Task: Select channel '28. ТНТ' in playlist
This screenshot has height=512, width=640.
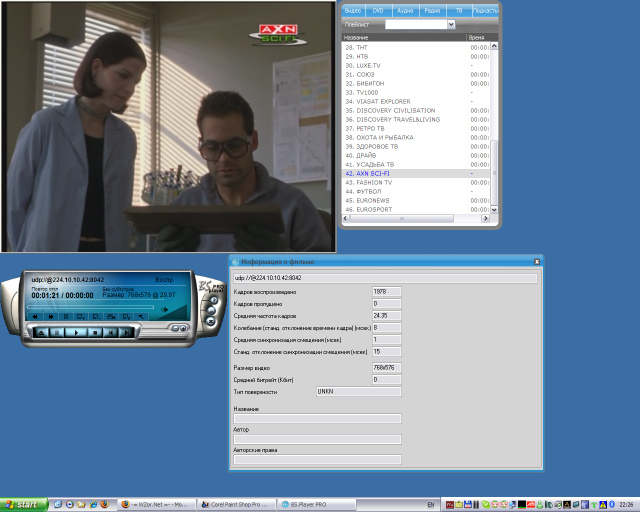Action: pyautogui.click(x=416, y=47)
